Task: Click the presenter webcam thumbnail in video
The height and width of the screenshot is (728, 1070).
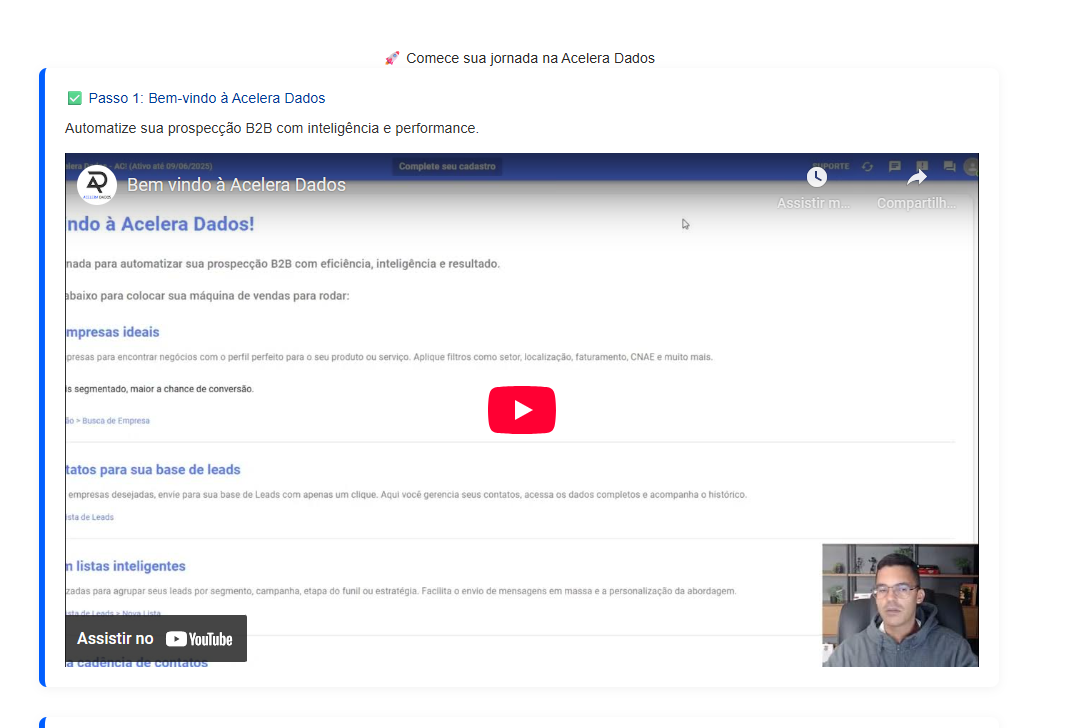Action: pyautogui.click(x=900, y=605)
